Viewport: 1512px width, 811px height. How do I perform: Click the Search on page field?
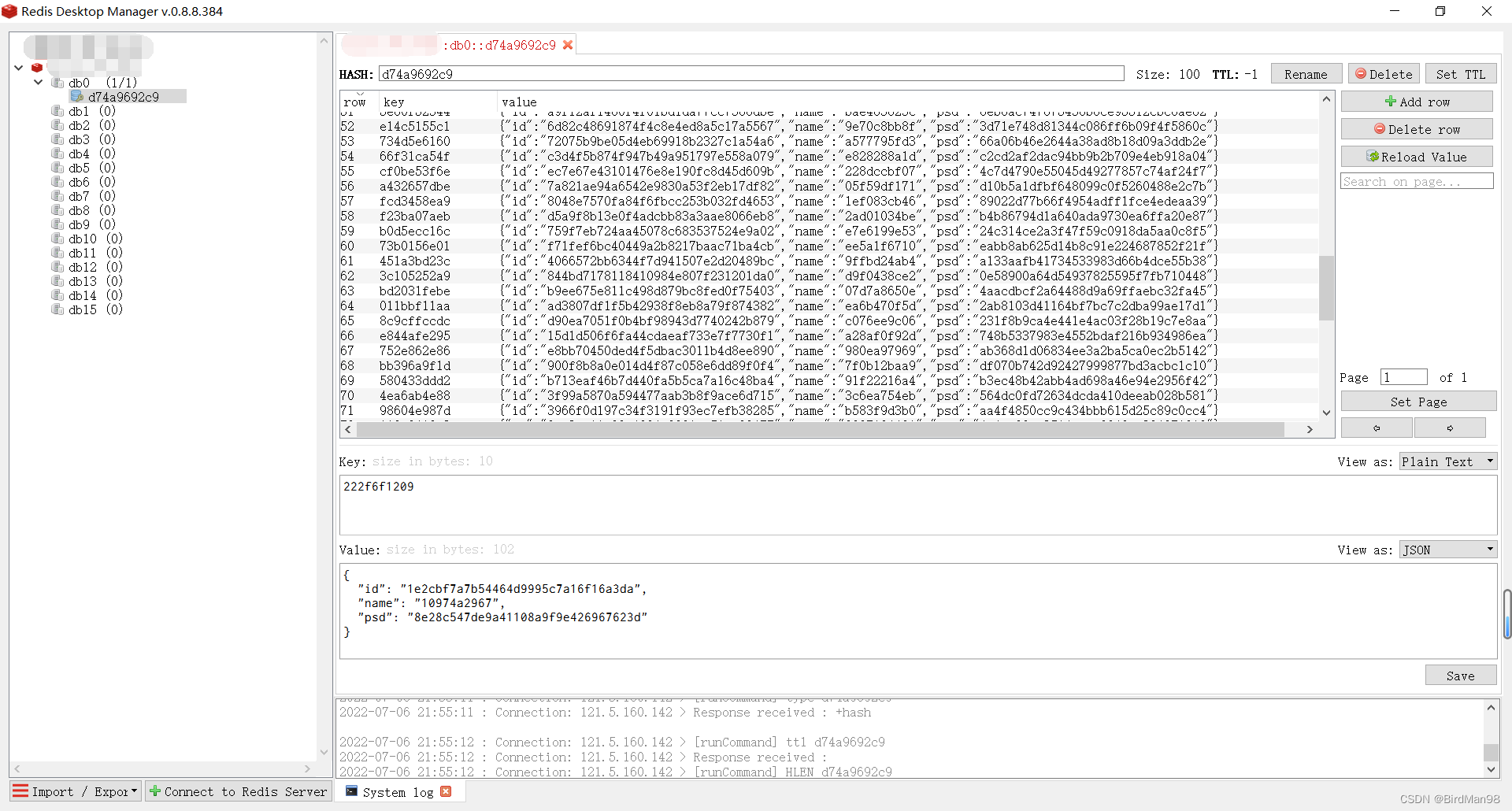pyautogui.click(x=1416, y=180)
